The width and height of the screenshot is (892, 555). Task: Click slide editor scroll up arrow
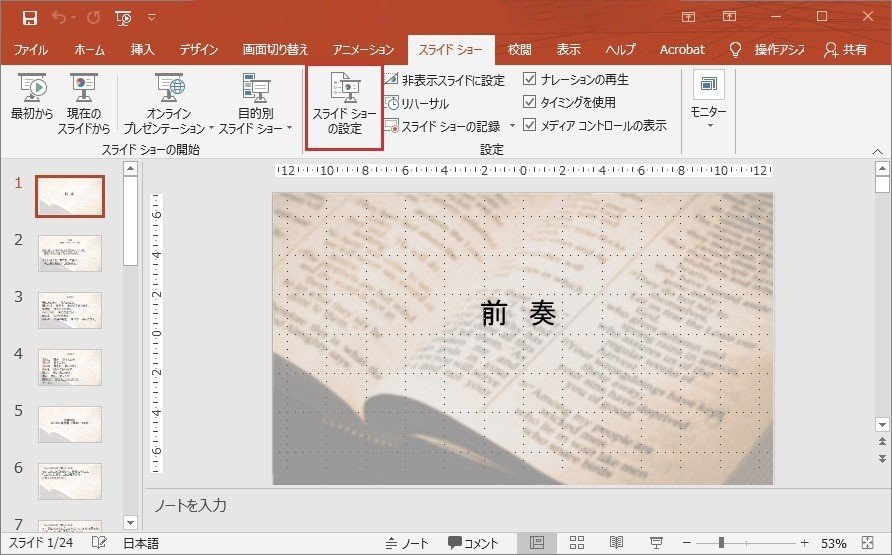click(x=882, y=168)
